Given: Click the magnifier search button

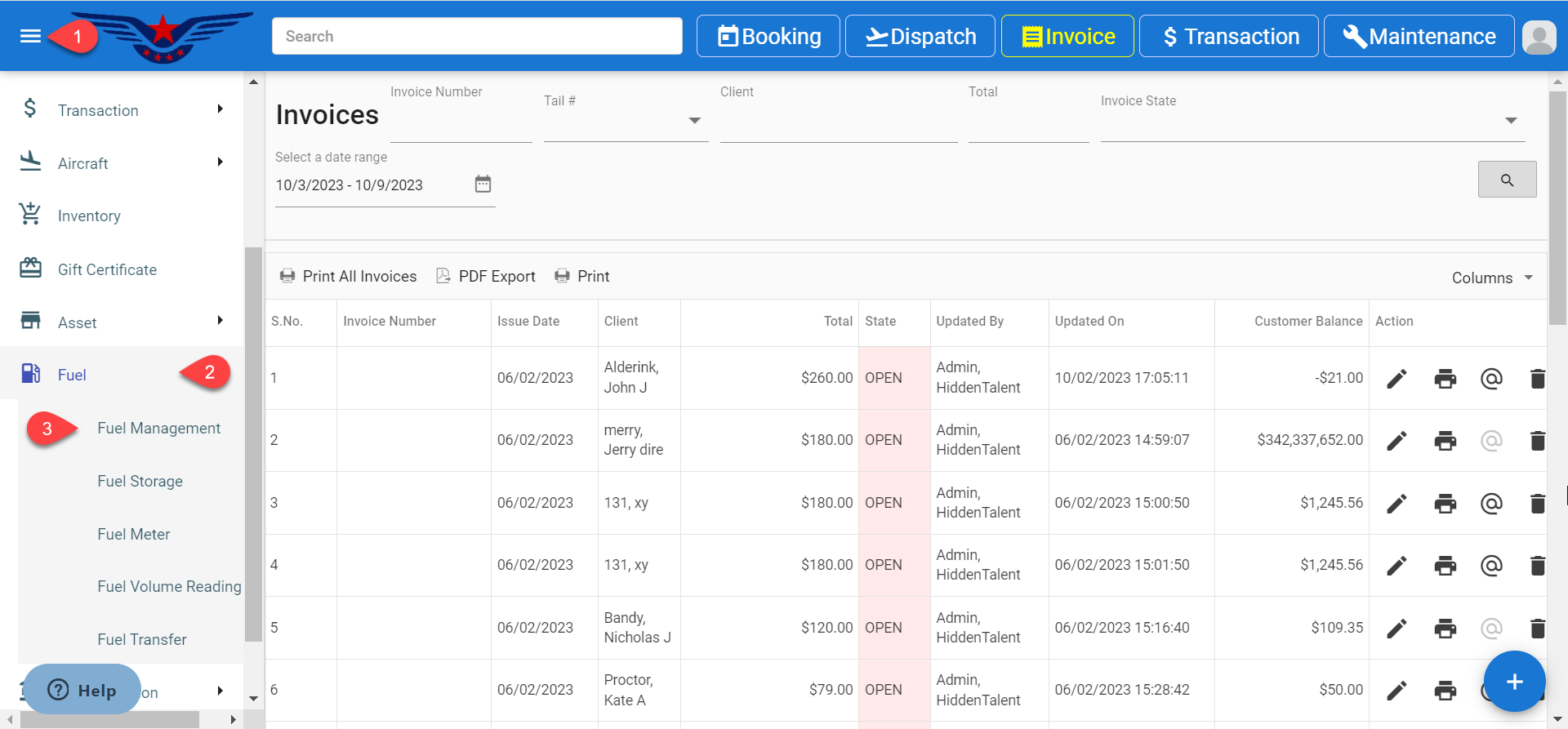Looking at the screenshot, I should pyautogui.click(x=1507, y=180).
